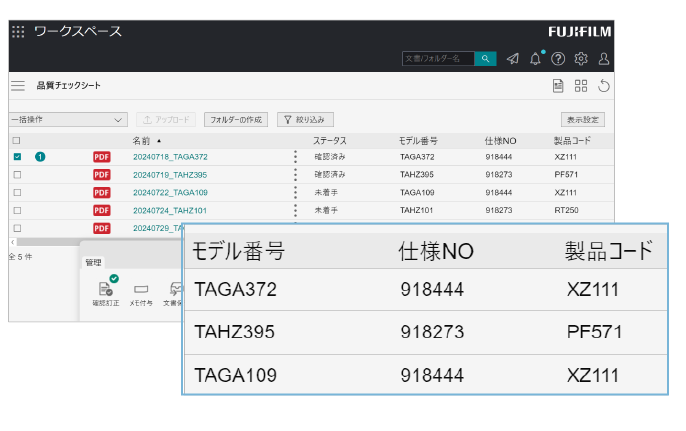Open the settings gear icon
The image size is (686, 431).
(x=581, y=59)
